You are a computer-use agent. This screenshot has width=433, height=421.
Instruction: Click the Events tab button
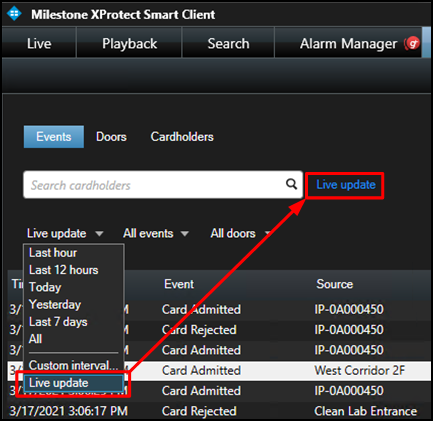tap(54, 137)
